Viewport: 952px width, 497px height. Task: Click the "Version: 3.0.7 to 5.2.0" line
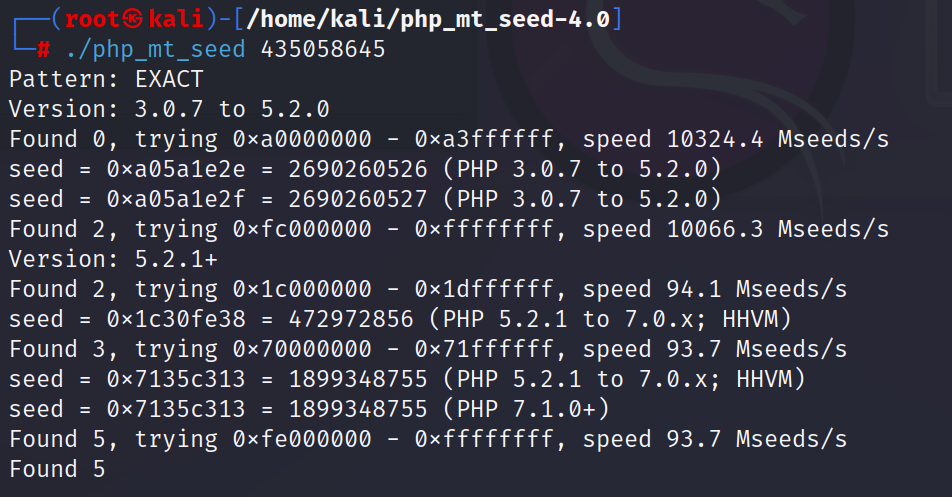coord(169,109)
